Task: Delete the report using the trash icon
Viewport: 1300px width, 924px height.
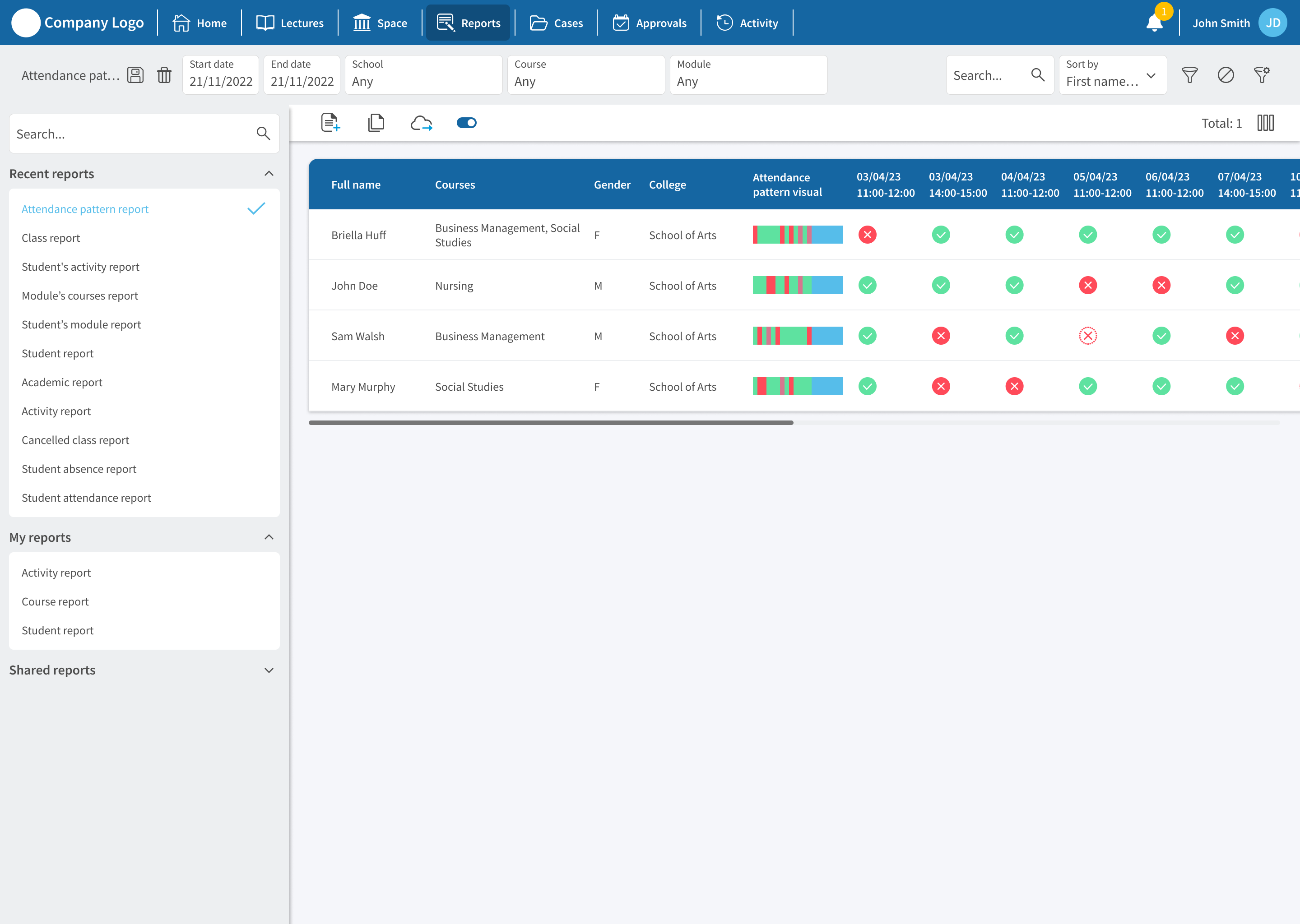Action: point(164,74)
